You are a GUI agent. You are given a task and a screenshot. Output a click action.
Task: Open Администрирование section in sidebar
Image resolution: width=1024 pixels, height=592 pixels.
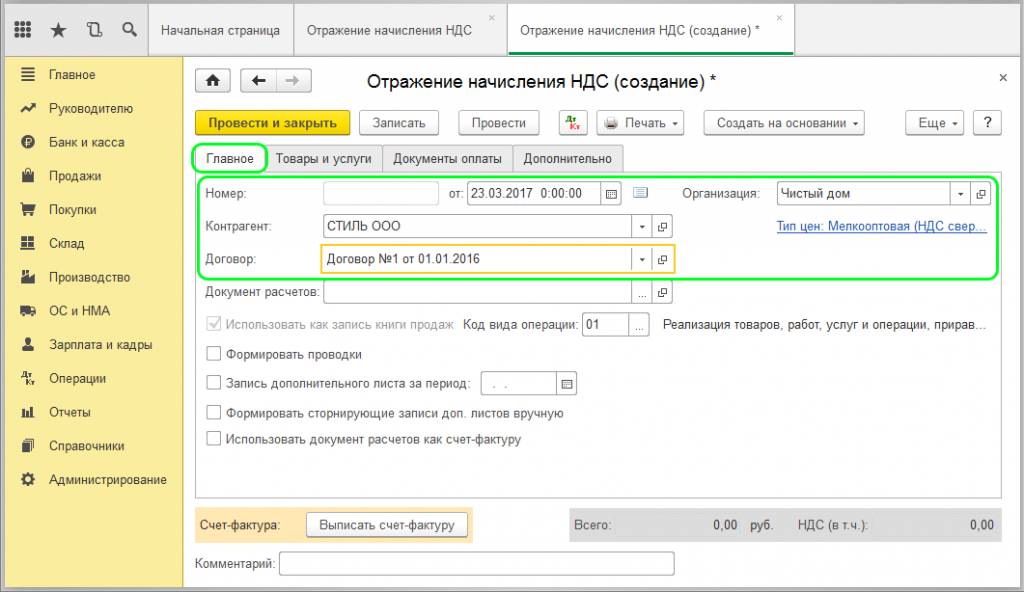pos(107,480)
